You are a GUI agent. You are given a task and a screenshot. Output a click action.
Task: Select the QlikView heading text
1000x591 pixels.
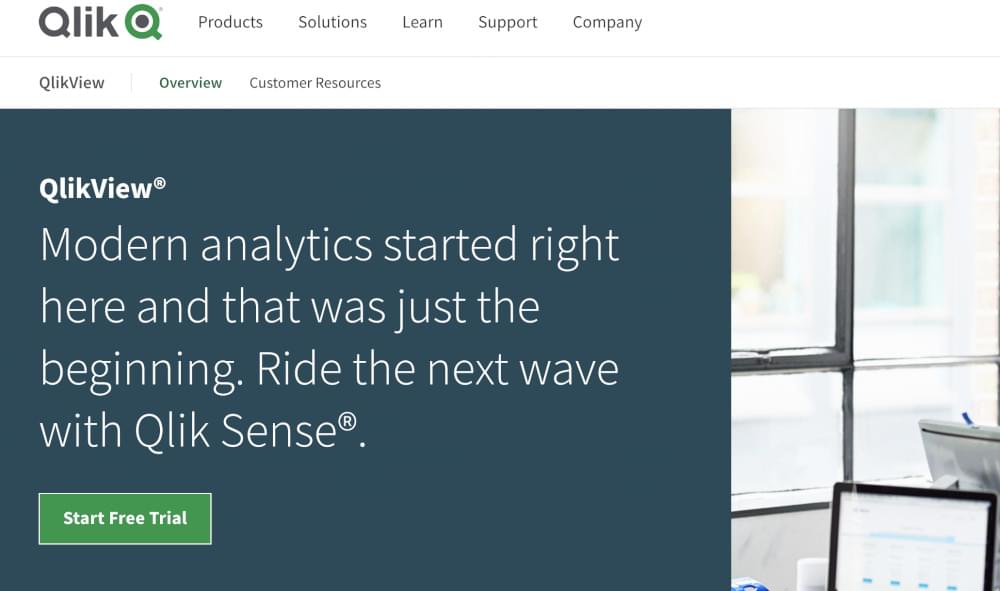click(95, 188)
